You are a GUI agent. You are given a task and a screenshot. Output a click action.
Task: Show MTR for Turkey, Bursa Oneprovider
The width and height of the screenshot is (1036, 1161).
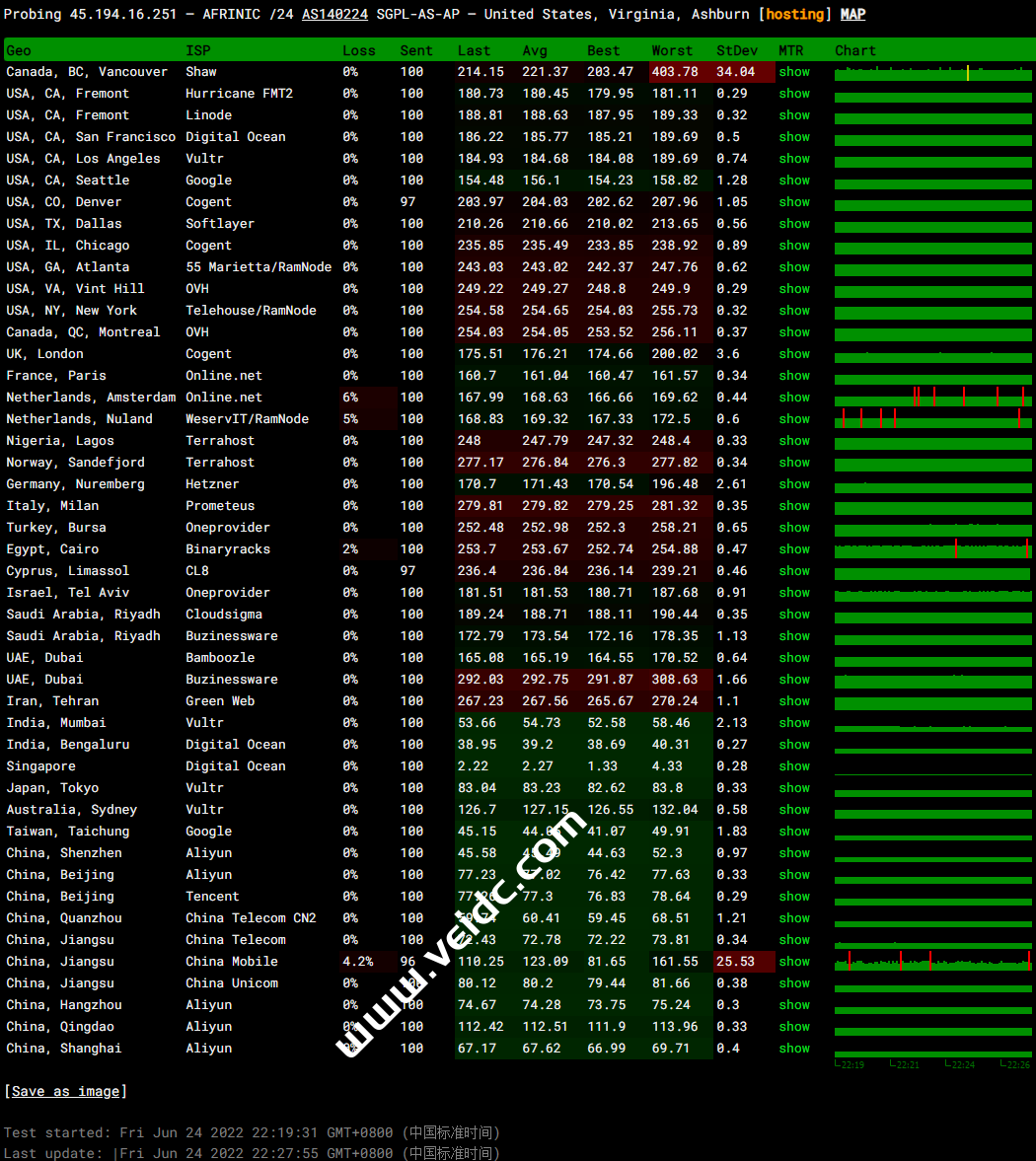tap(794, 528)
